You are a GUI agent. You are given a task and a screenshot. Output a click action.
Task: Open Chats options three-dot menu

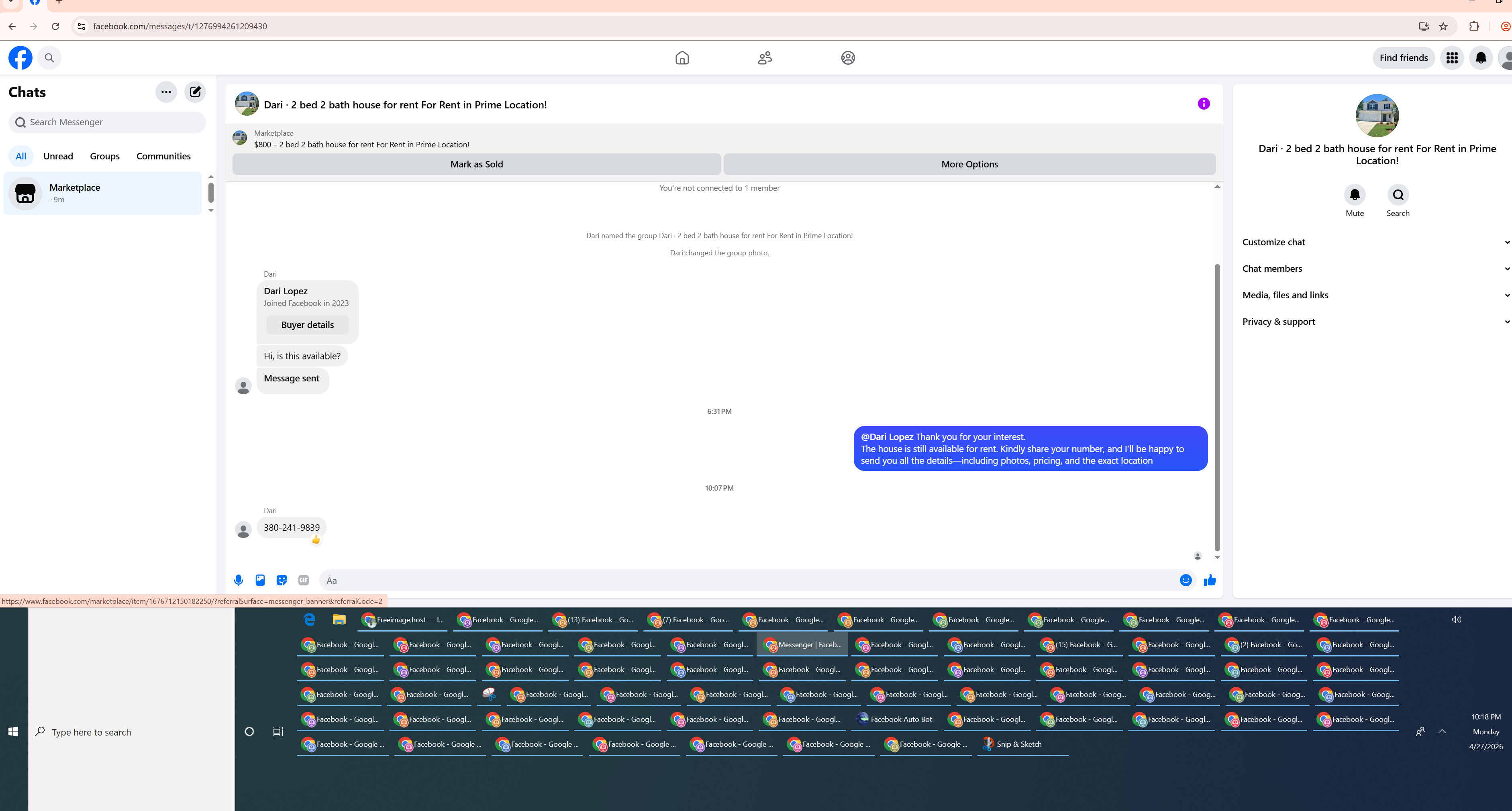coord(166,92)
